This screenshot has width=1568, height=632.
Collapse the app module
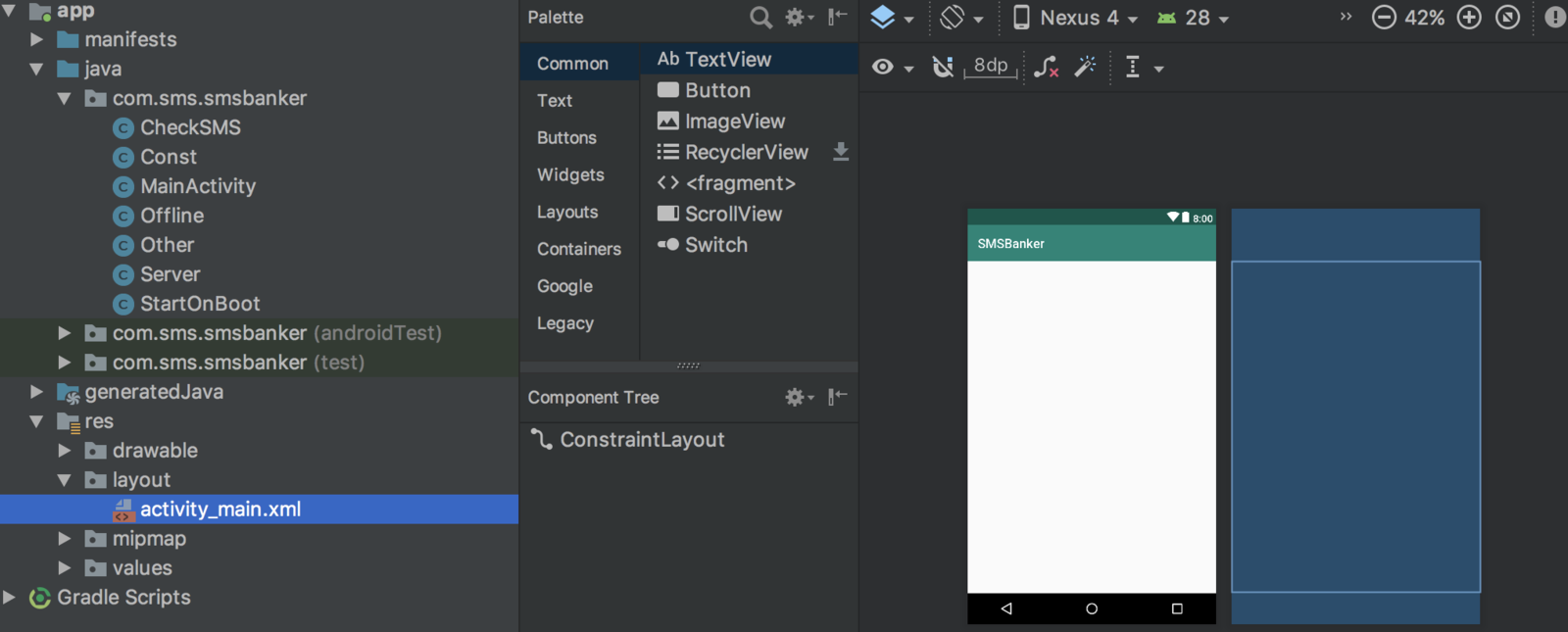pos(9,11)
